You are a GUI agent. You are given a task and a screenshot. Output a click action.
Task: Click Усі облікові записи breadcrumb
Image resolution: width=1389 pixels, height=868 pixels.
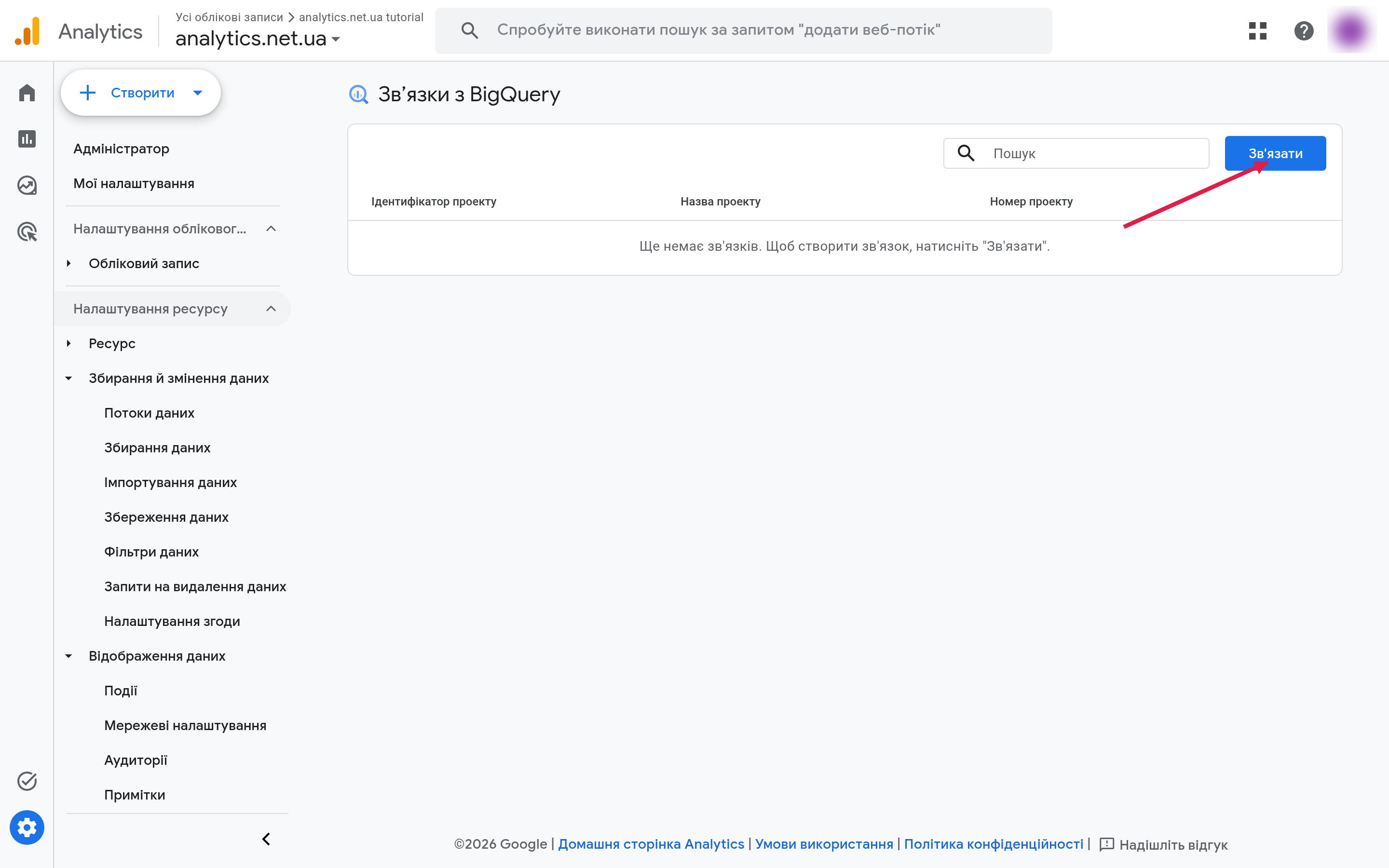[x=229, y=17]
